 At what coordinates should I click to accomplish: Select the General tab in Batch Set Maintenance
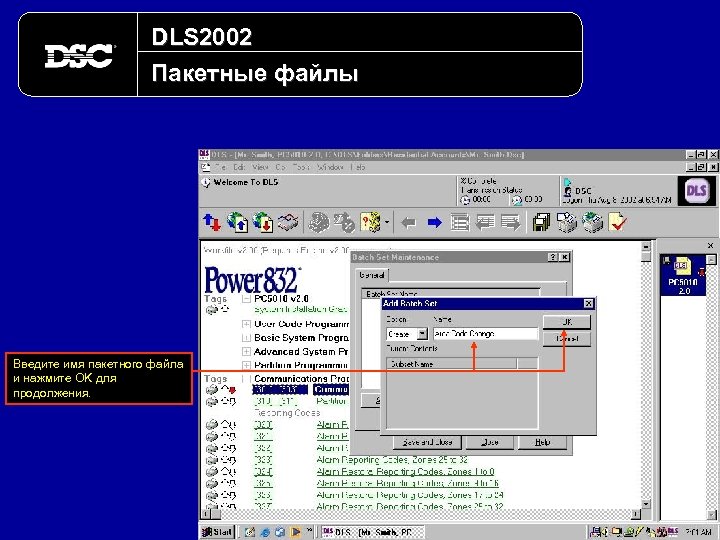(x=371, y=275)
